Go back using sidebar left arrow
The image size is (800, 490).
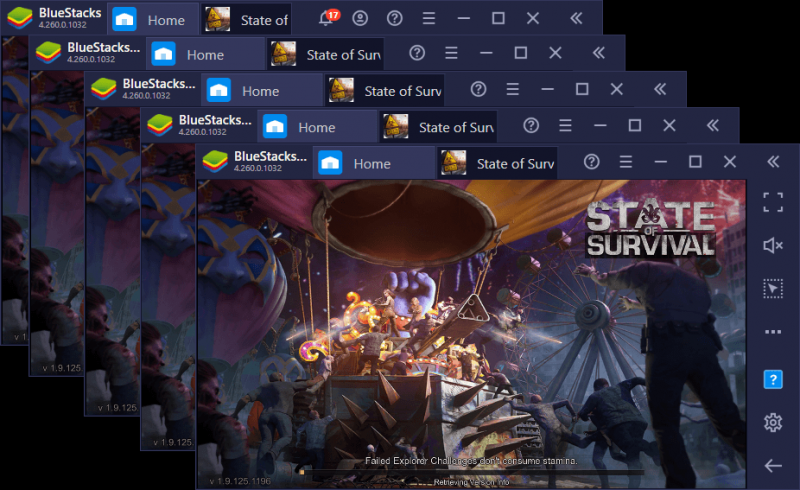[773, 466]
